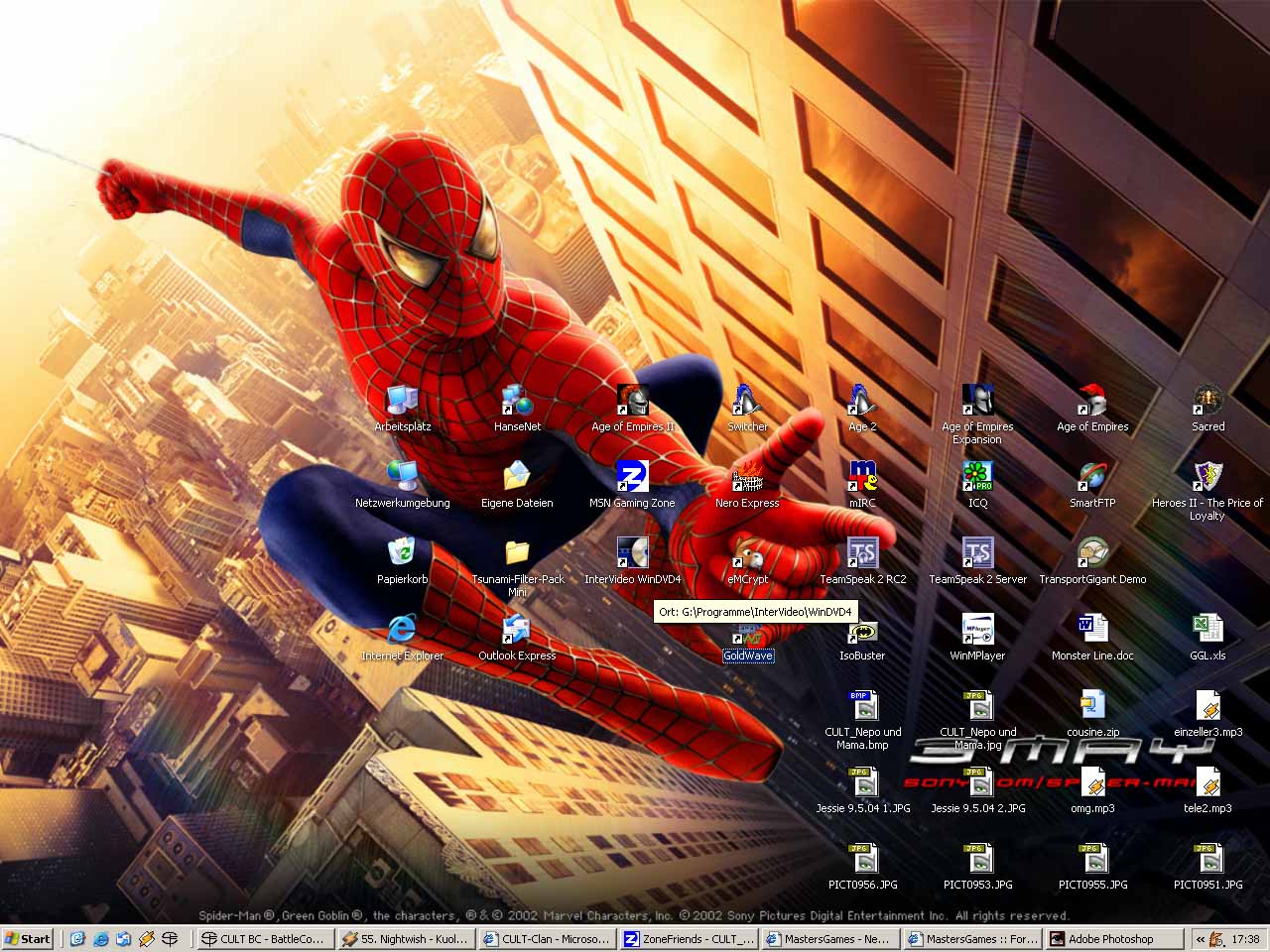Select Heroes II - The Price of Loyalty
The image size is (1270, 952).
1207,491
